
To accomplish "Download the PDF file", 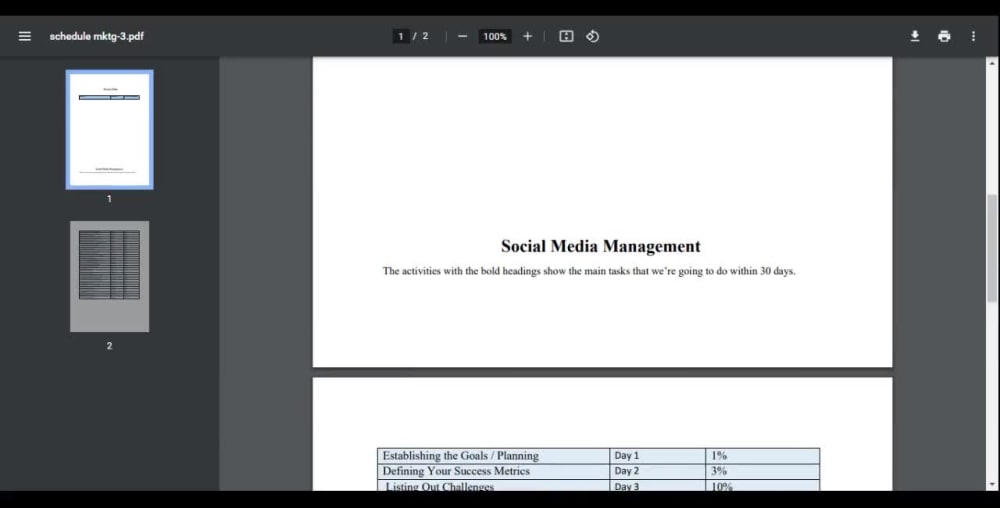I will [x=915, y=36].
